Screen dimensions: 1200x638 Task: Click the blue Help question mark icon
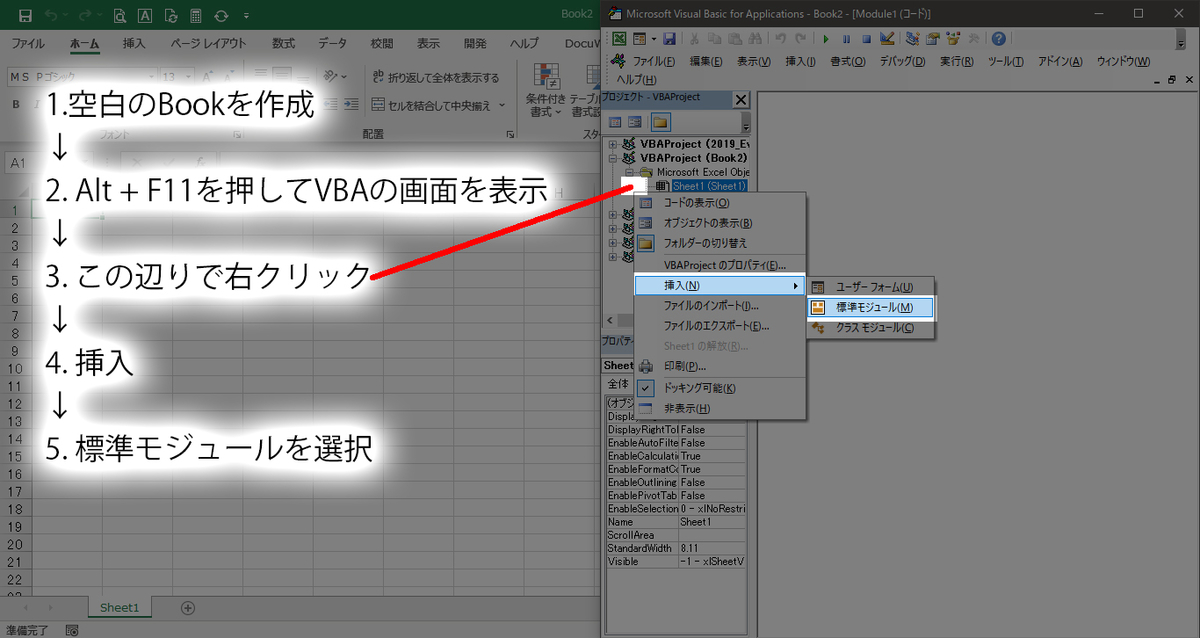pos(998,39)
